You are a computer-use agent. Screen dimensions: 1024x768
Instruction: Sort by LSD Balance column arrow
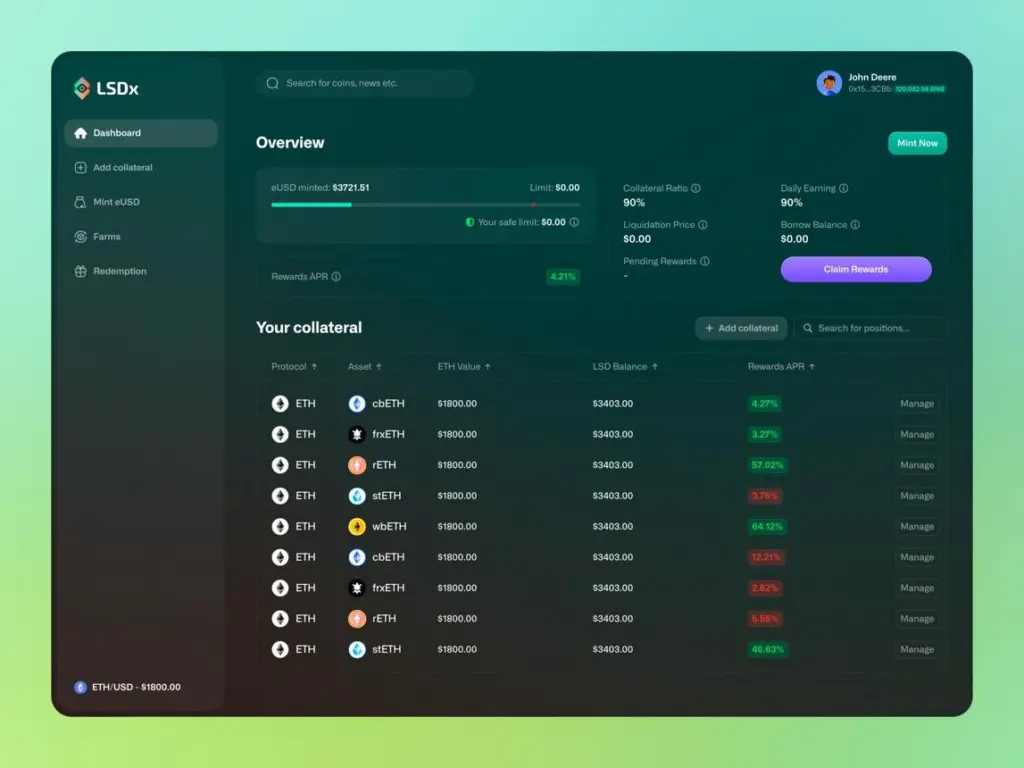tap(655, 366)
